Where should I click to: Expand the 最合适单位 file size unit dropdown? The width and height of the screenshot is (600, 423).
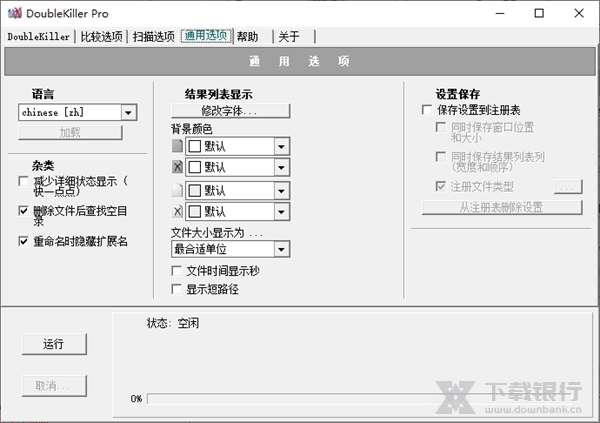click(281, 249)
